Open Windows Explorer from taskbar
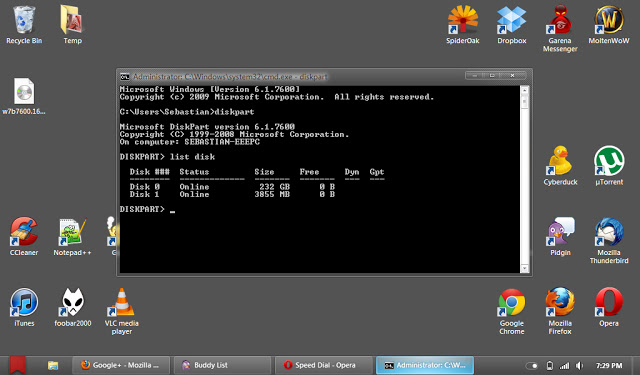This screenshot has width=640, height=375. coord(53,365)
